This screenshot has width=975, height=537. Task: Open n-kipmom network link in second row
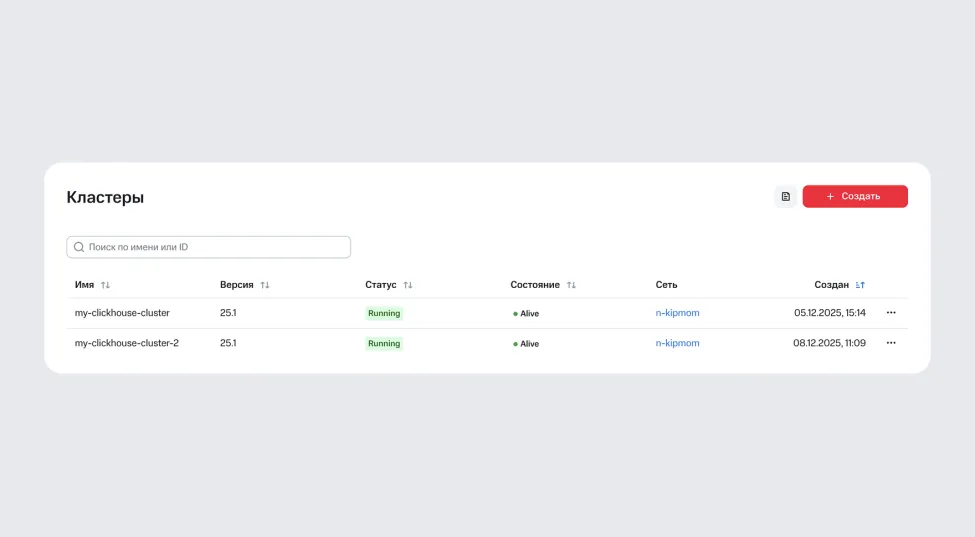tap(677, 343)
